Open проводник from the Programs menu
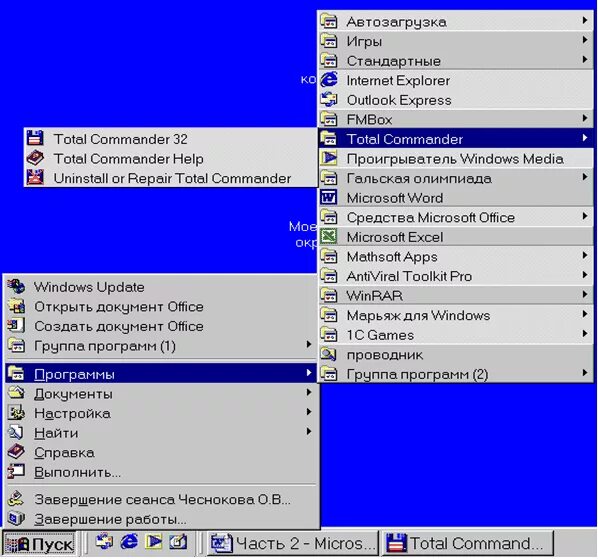598x559 pixels. tap(455, 355)
